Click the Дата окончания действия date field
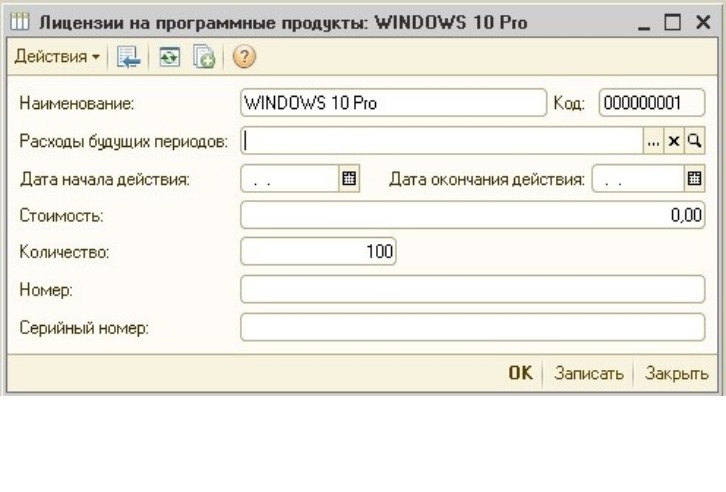Image resolution: width=726 pixels, height=492 pixels. (638, 178)
